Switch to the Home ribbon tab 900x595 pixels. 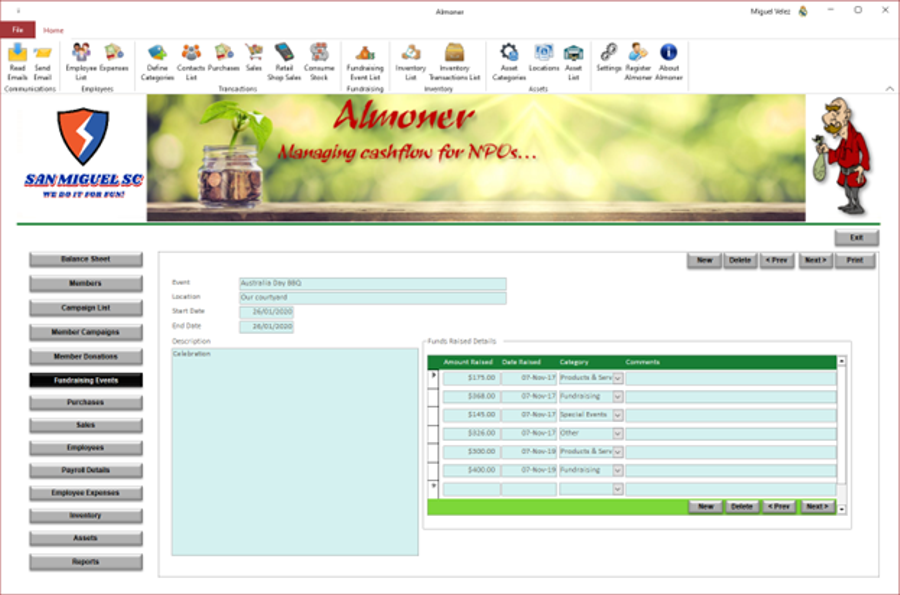coord(53,30)
